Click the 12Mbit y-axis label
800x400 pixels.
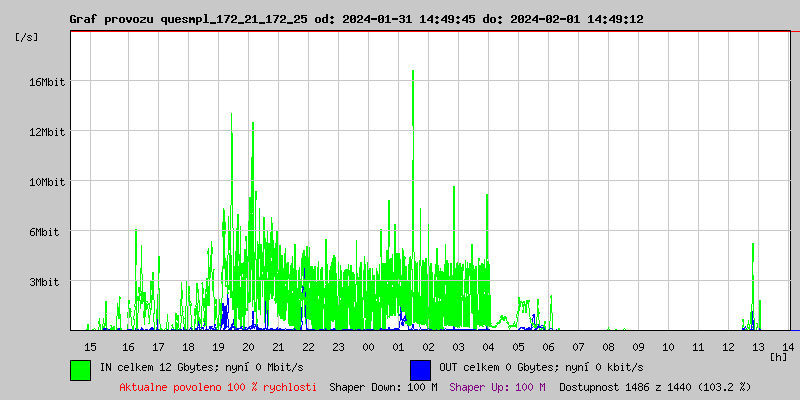tap(47, 132)
